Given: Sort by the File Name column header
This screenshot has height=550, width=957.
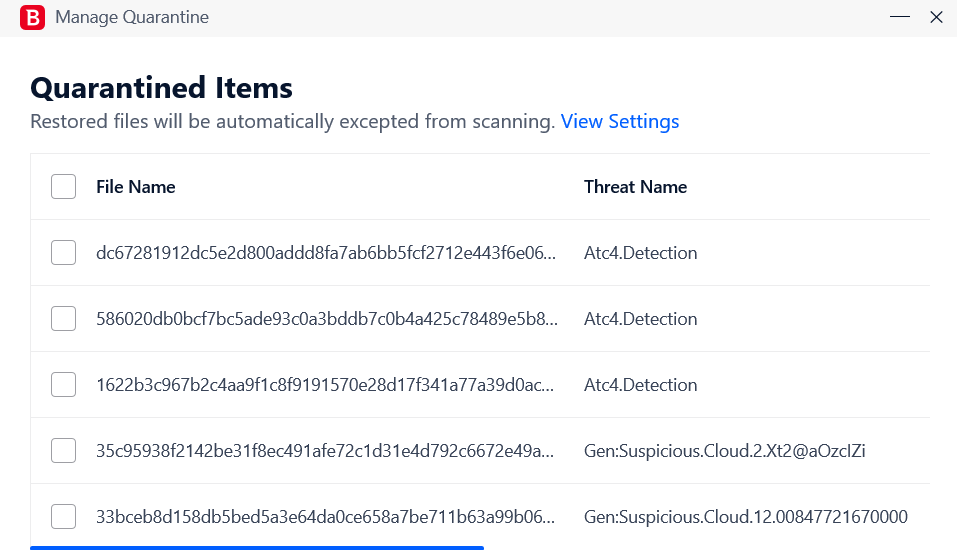Looking at the screenshot, I should (x=135, y=187).
